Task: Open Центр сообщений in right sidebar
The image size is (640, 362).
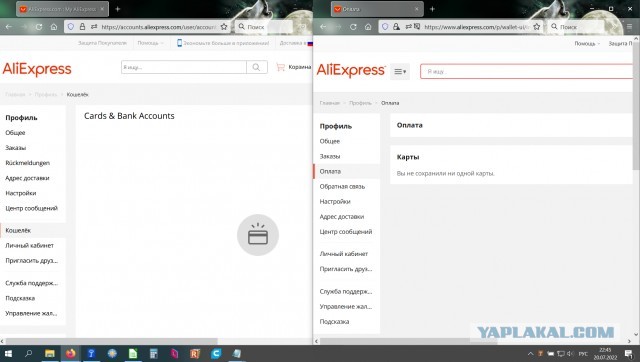Action: 346,232
